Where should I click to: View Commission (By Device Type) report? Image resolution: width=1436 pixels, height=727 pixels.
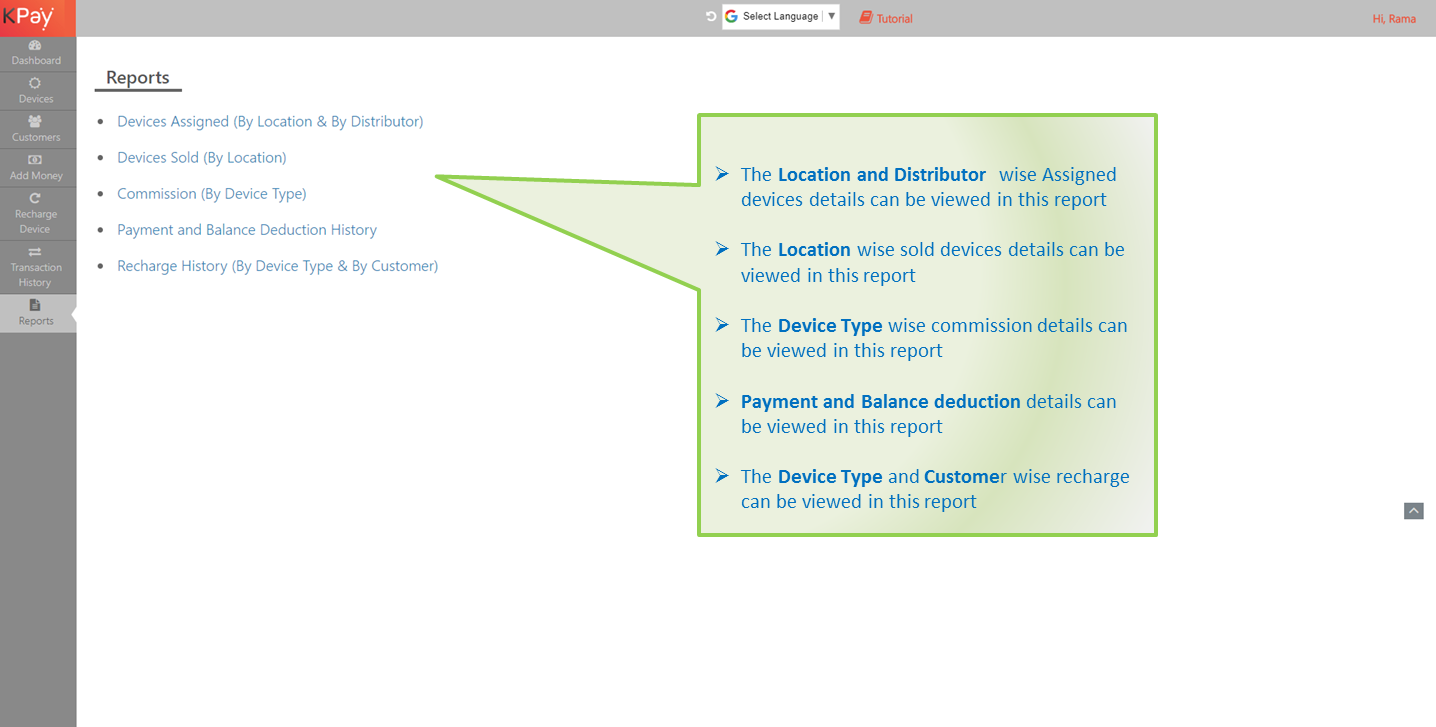coord(211,193)
